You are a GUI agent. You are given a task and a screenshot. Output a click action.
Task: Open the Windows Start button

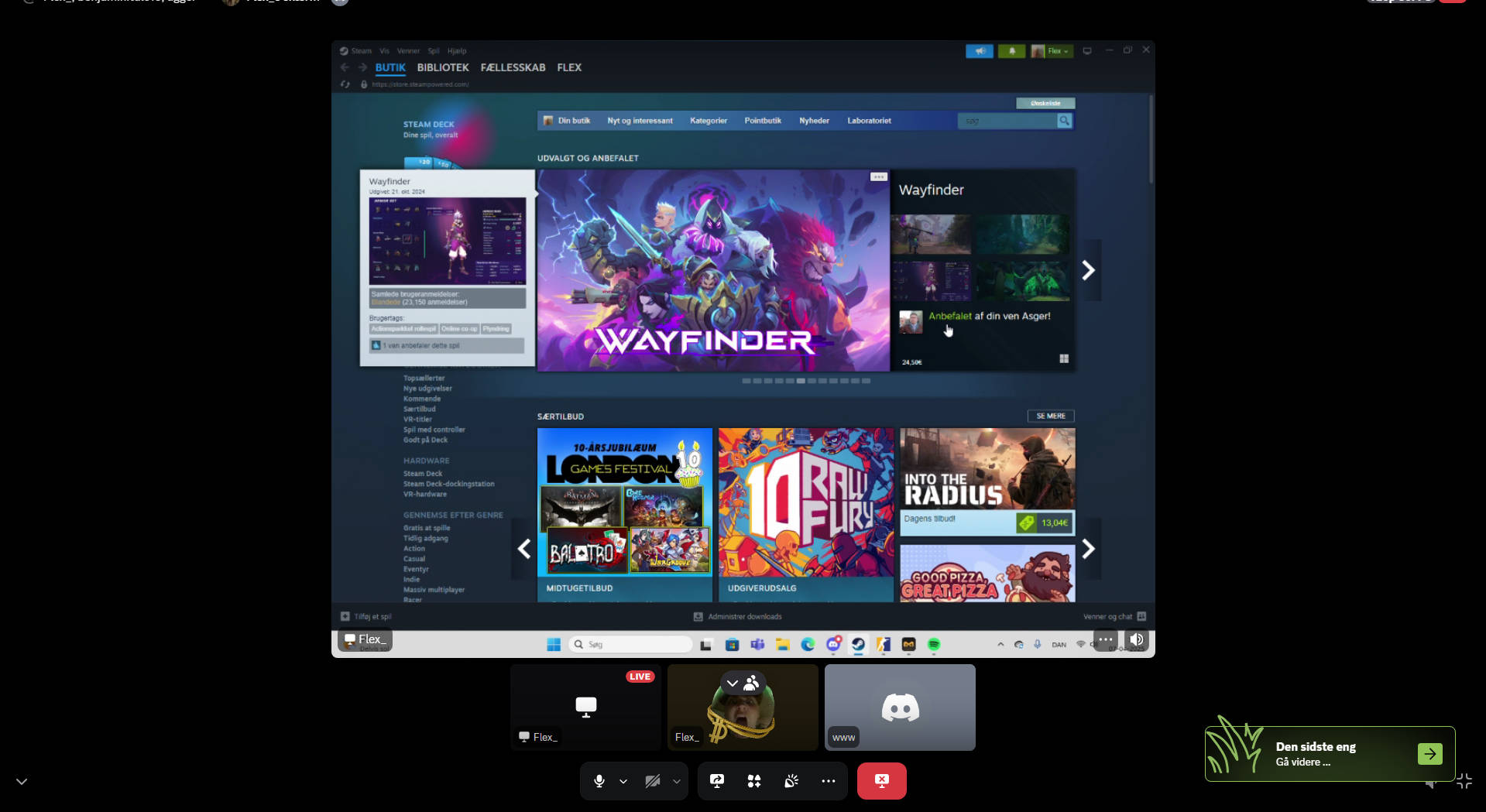pos(553,644)
